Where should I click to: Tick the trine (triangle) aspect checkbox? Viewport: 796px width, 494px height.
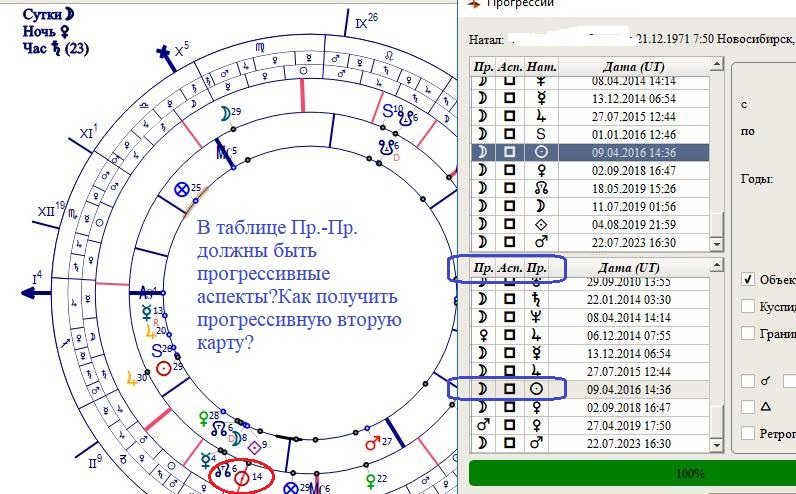tap(748, 407)
